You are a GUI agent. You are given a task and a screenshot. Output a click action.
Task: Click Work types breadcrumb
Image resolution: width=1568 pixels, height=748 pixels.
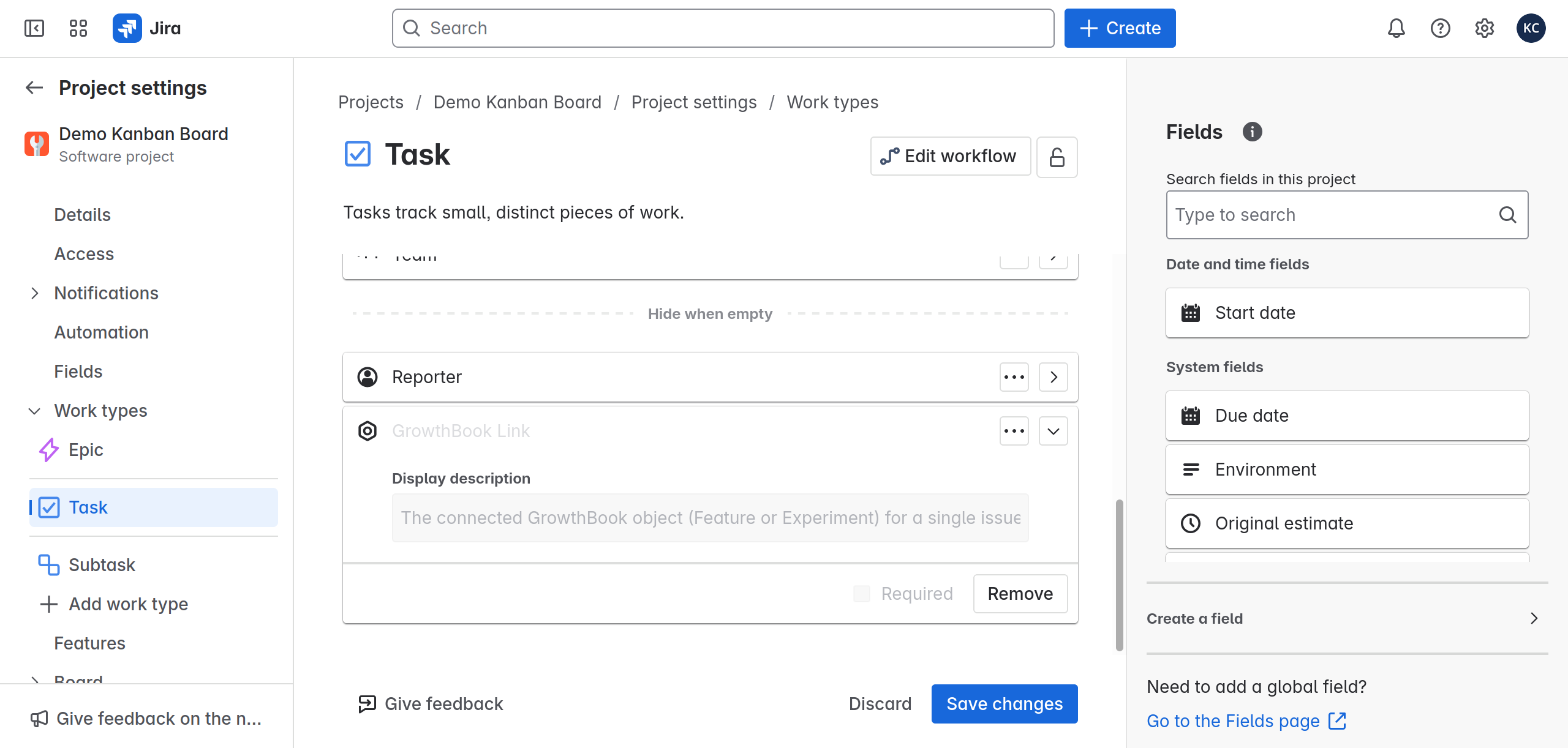[x=832, y=102]
